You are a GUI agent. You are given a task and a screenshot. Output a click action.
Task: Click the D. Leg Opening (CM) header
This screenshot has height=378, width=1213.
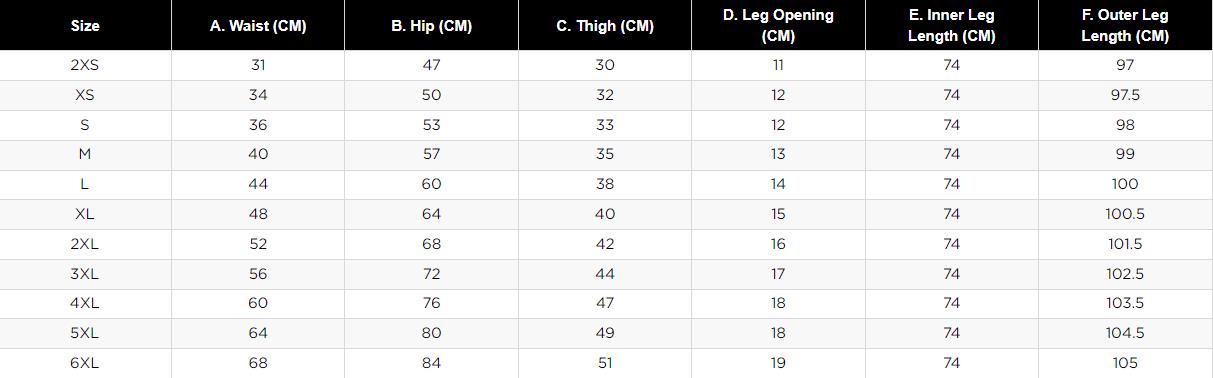click(778, 26)
